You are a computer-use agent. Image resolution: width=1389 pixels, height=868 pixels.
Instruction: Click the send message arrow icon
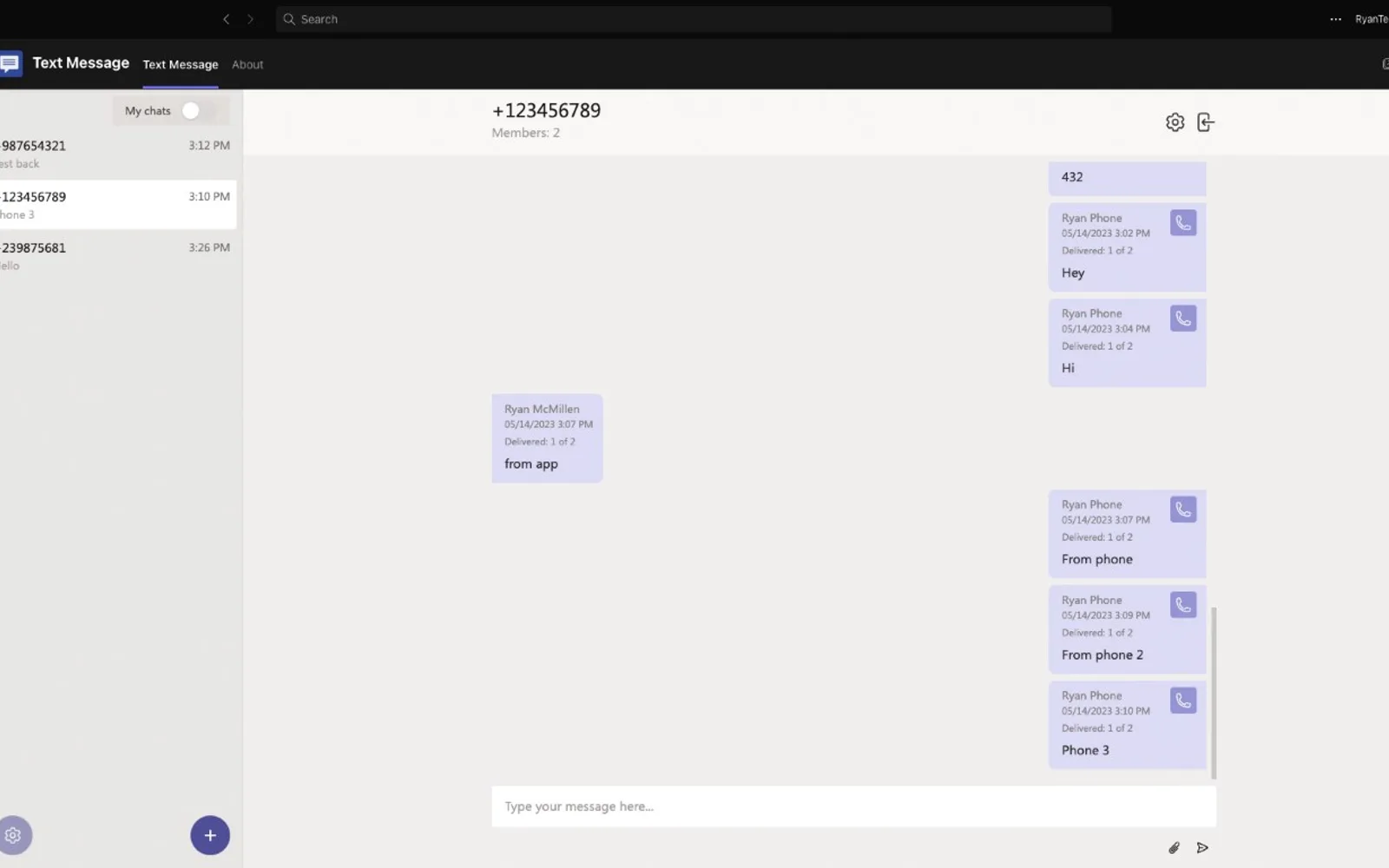[1202, 848]
